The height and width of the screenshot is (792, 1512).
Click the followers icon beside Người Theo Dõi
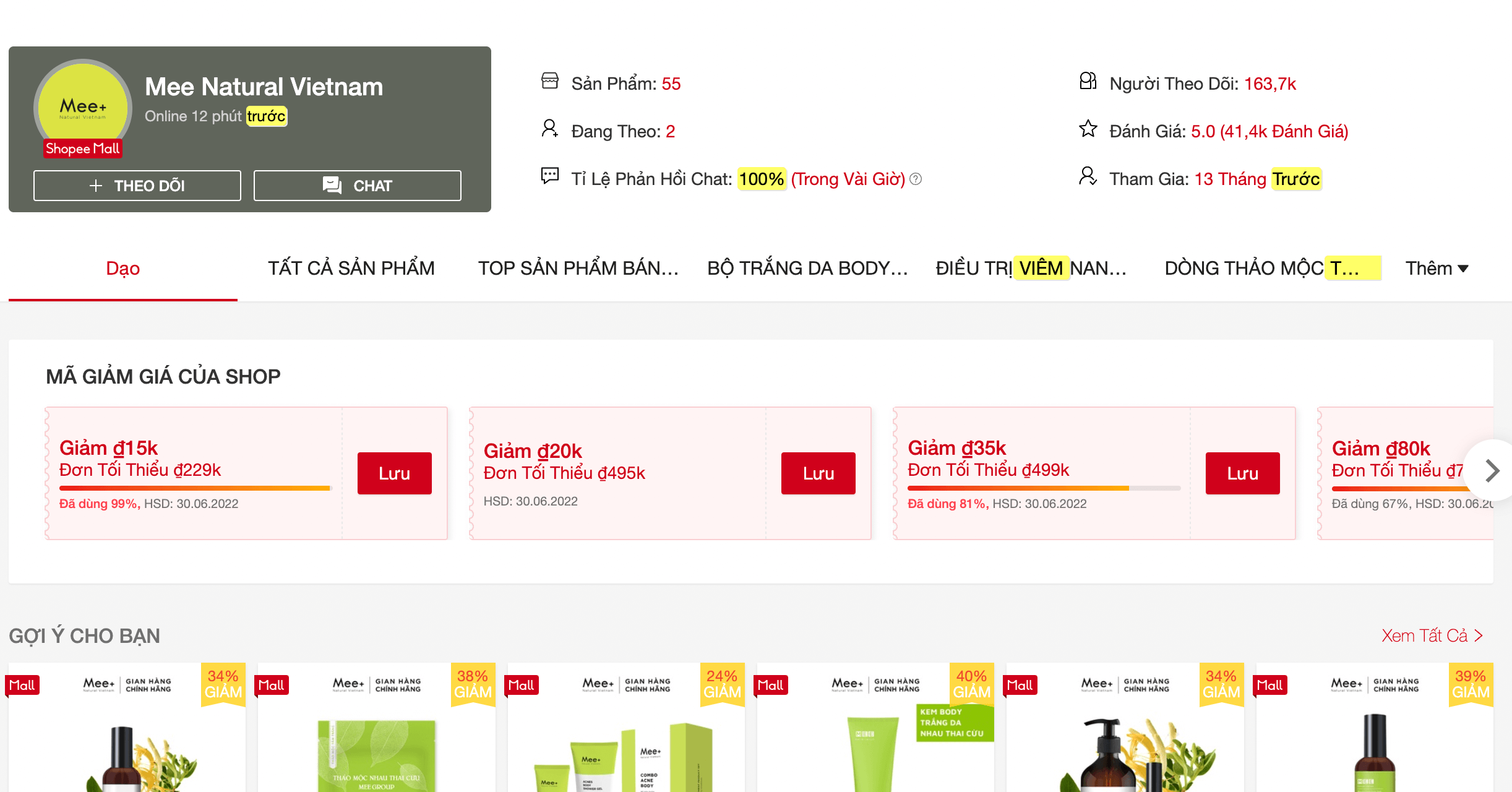tap(1088, 81)
